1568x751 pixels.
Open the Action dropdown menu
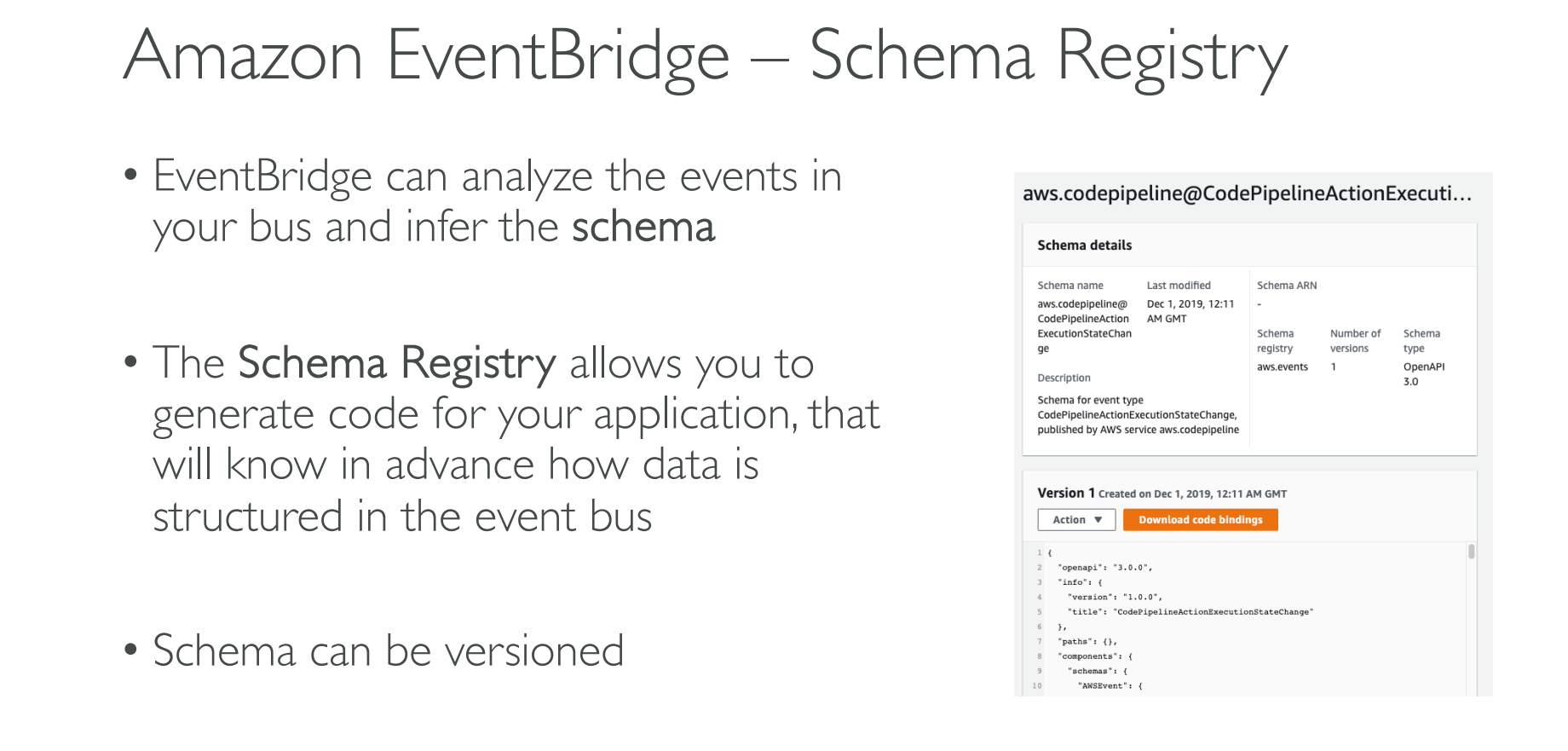tap(1076, 520)
